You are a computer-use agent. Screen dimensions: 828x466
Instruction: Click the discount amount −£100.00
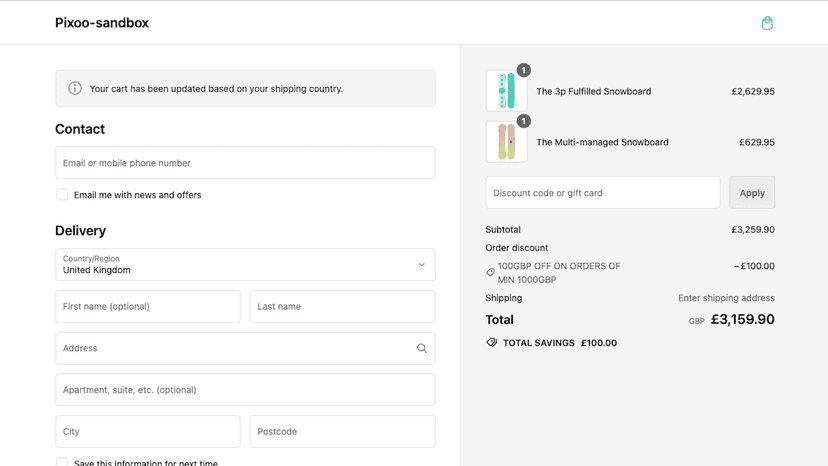[754, 266]
